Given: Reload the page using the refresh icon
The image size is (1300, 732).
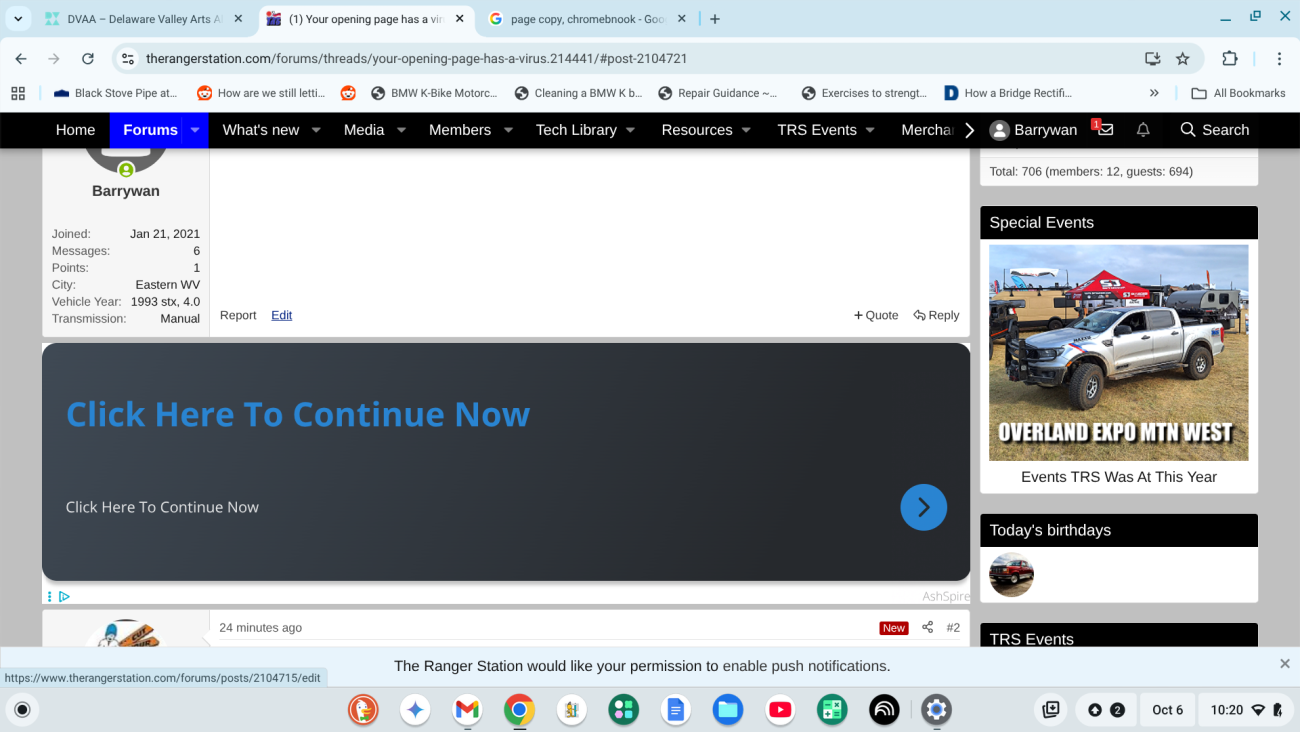Looking at the screenshot, I should coord(88,59).
